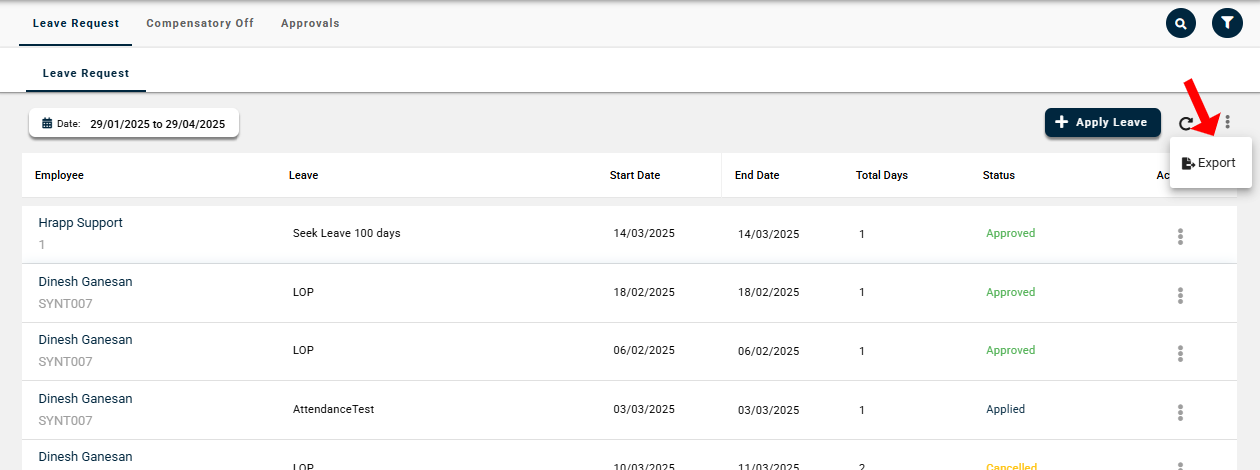Image resolution: width=1260 pixels, height=470 pixels.
Task: Click the search icon in top bar
Action: coord(1181,23)
